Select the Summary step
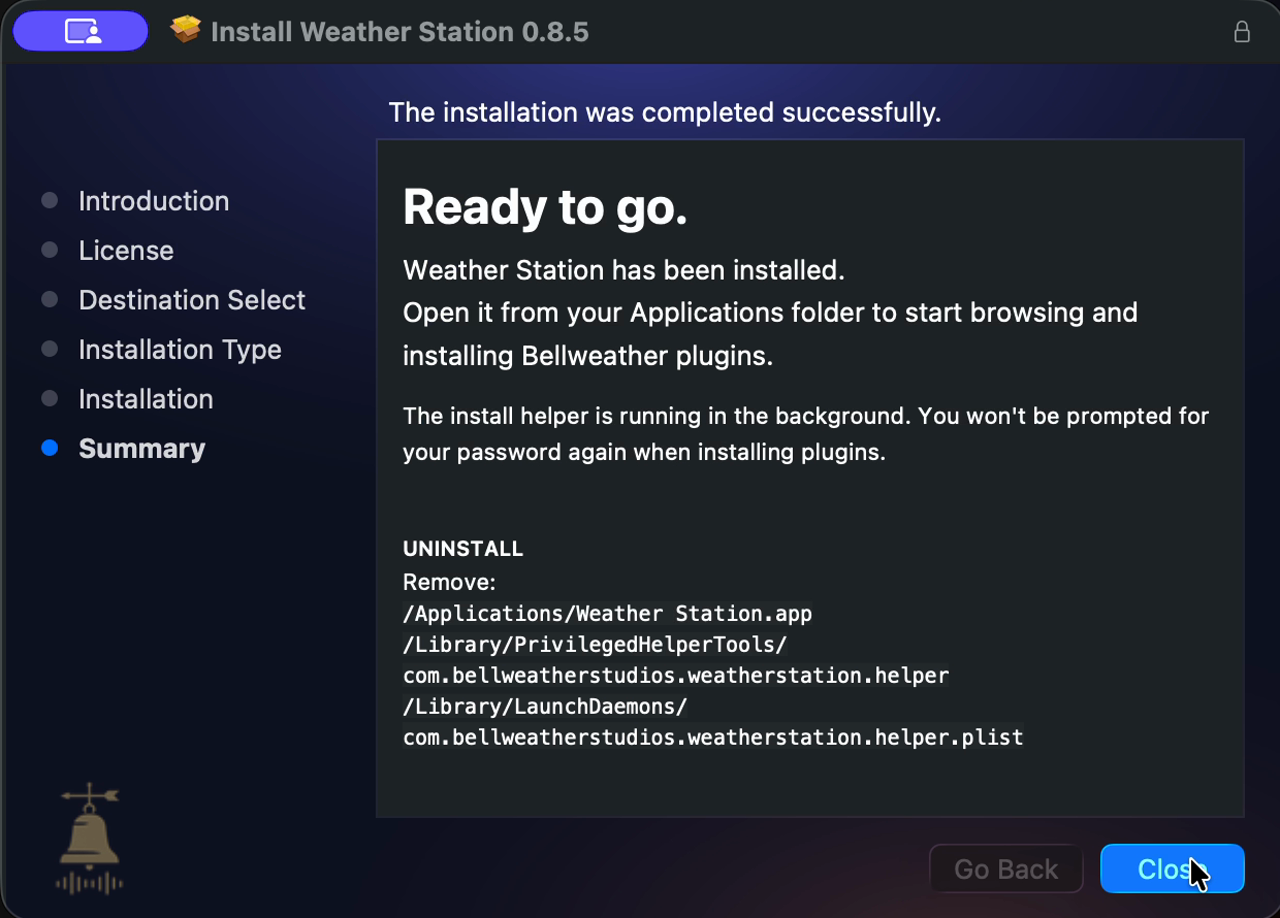 [142, 449]
